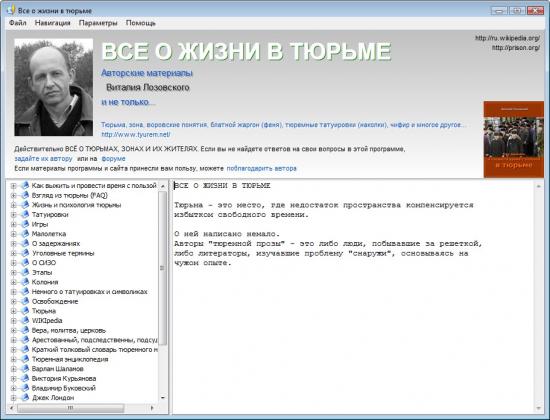
Task: Select the icon beside Малолетка
Action: click(25, 234)
